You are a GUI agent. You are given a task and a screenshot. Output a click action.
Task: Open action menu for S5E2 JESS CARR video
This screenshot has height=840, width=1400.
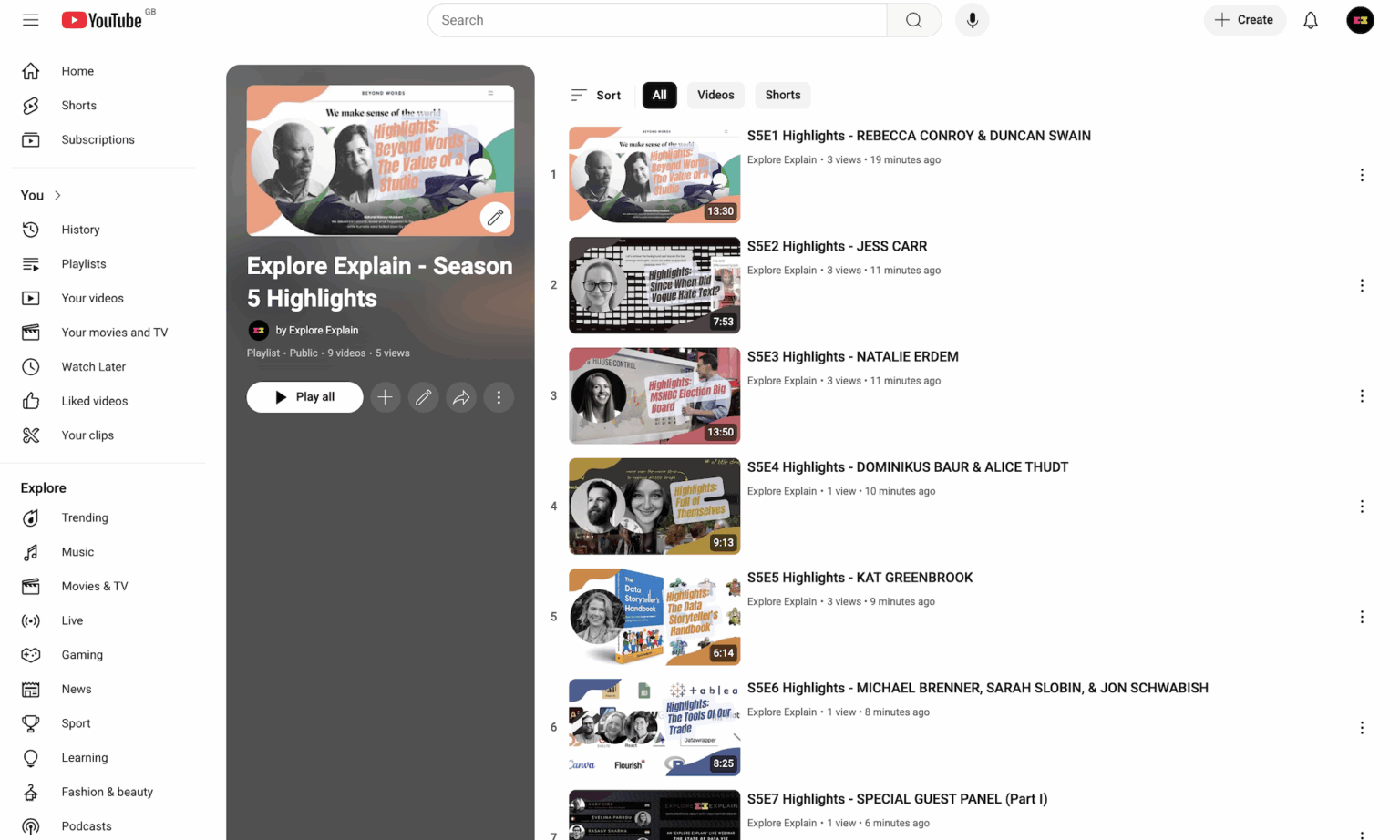[x=1361, y=285]
